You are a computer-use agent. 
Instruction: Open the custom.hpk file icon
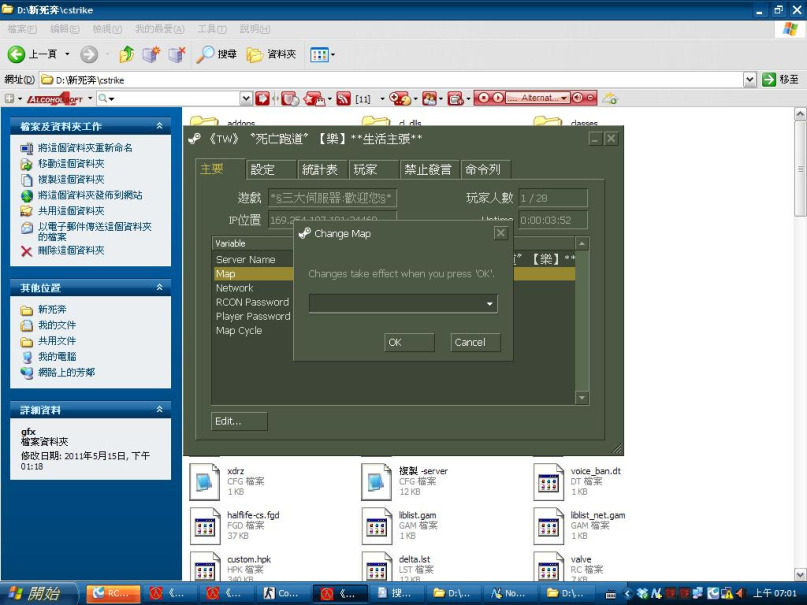point(205,566)
